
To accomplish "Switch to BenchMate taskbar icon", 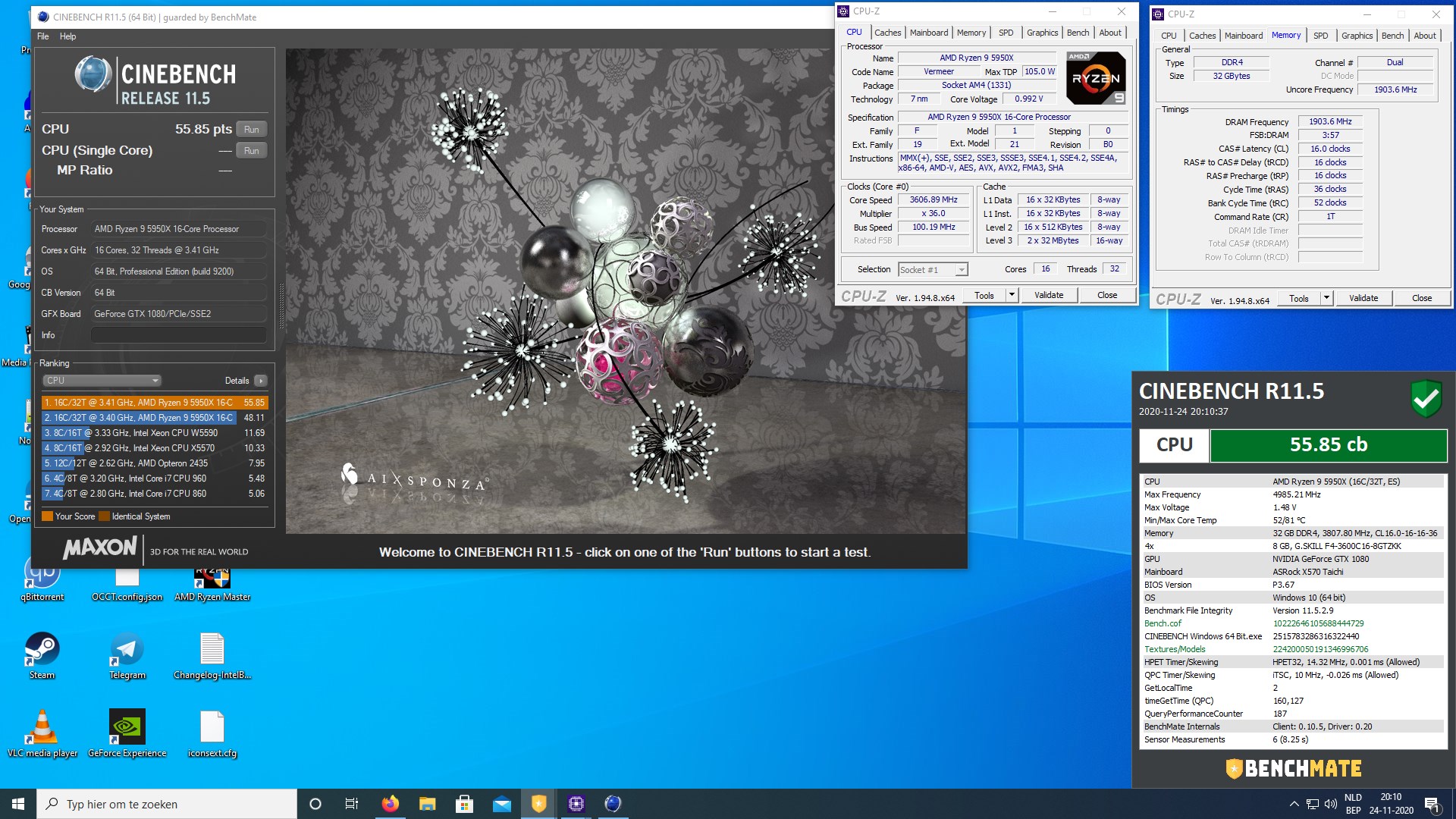I will tap(538, 804).
